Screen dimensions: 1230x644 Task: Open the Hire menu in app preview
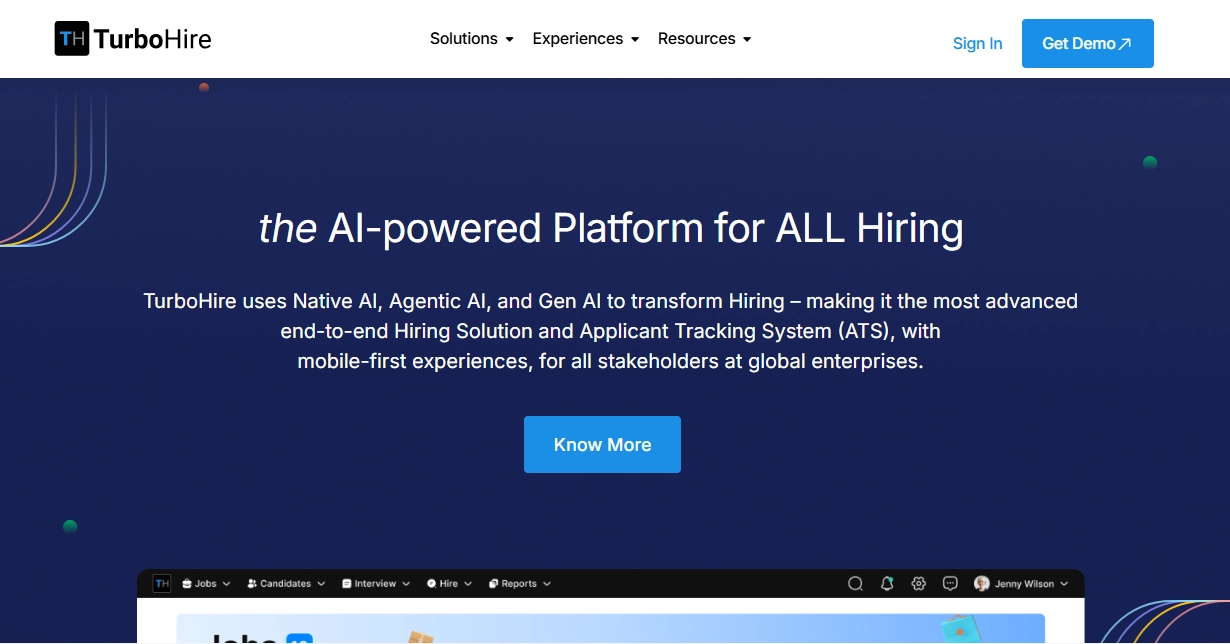coord(449,584)
